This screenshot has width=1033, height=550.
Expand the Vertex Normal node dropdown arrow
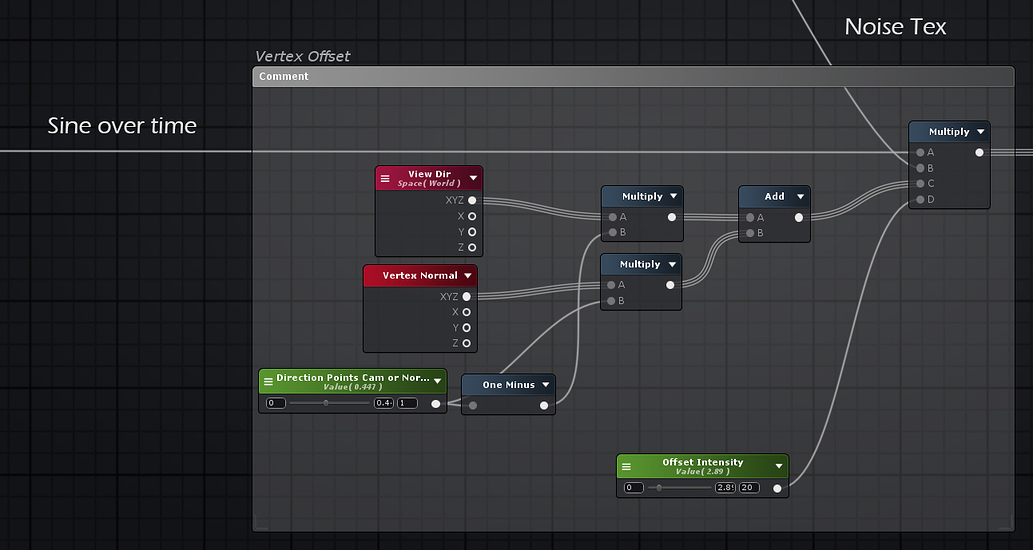467,276
